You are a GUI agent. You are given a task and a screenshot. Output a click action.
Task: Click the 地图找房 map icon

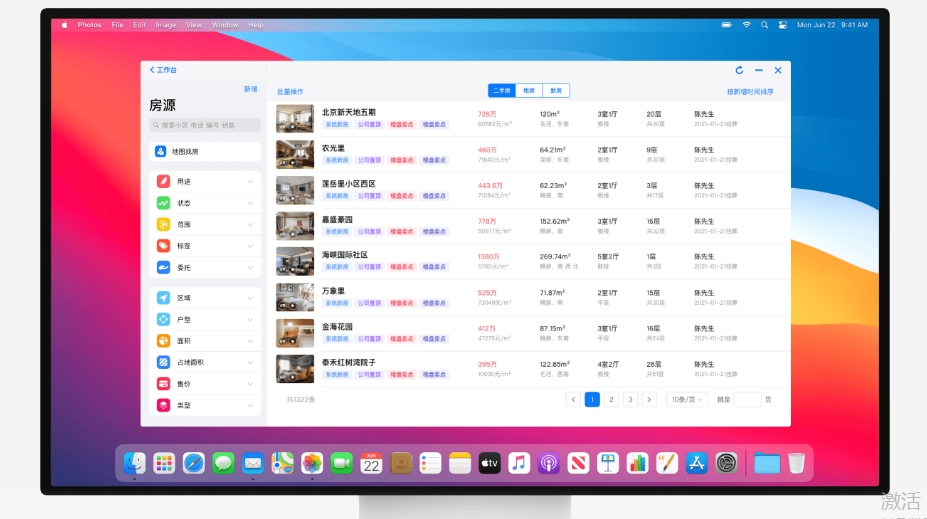click(161, 151)
